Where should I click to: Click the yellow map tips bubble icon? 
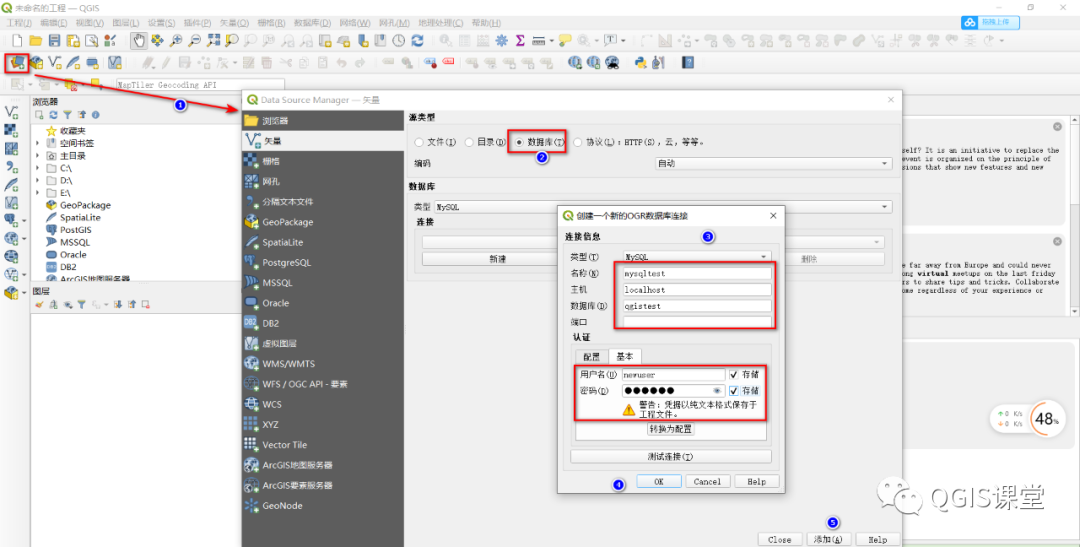(x=565, y=41)
